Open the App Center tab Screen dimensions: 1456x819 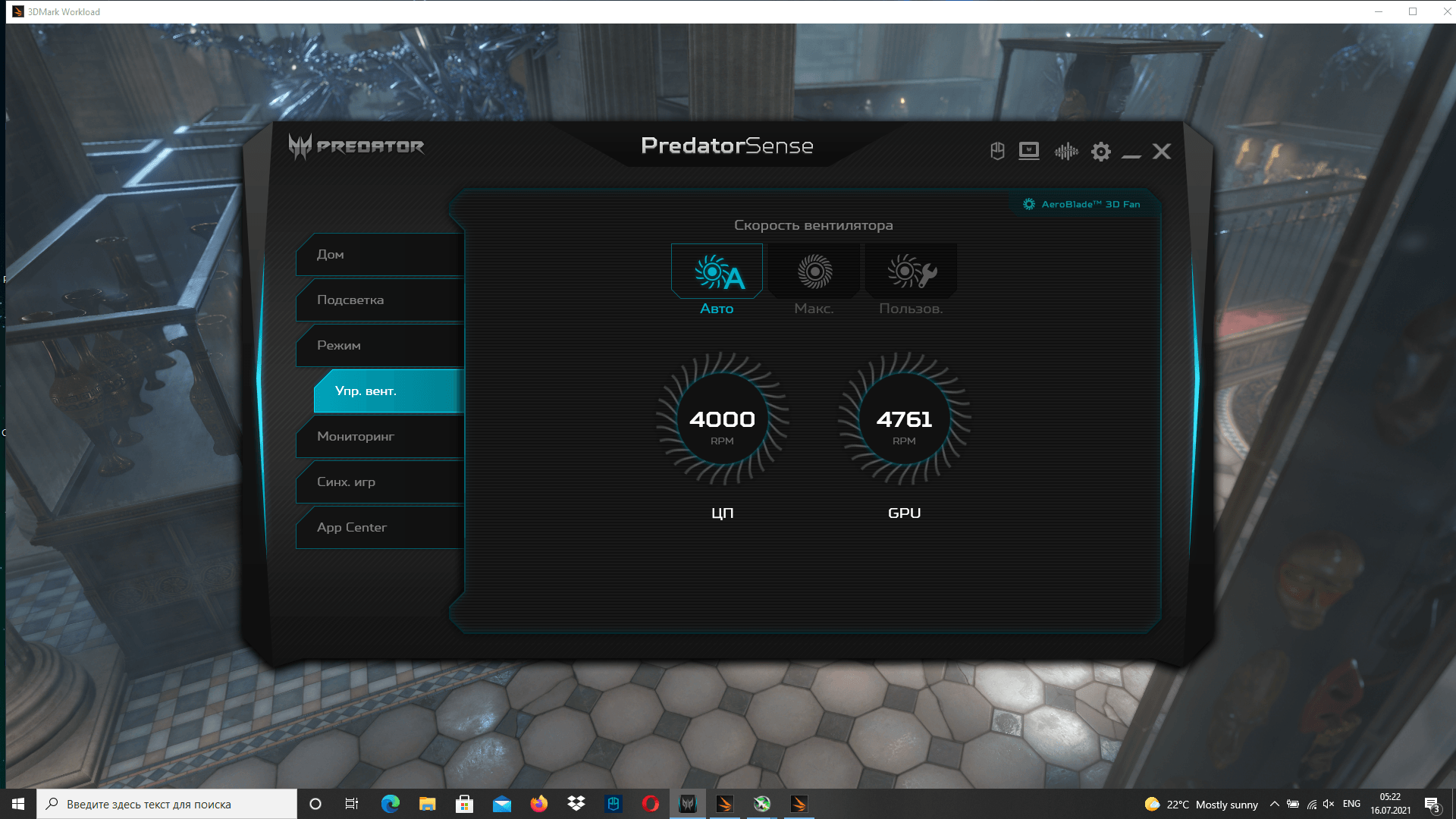point(379,528)
